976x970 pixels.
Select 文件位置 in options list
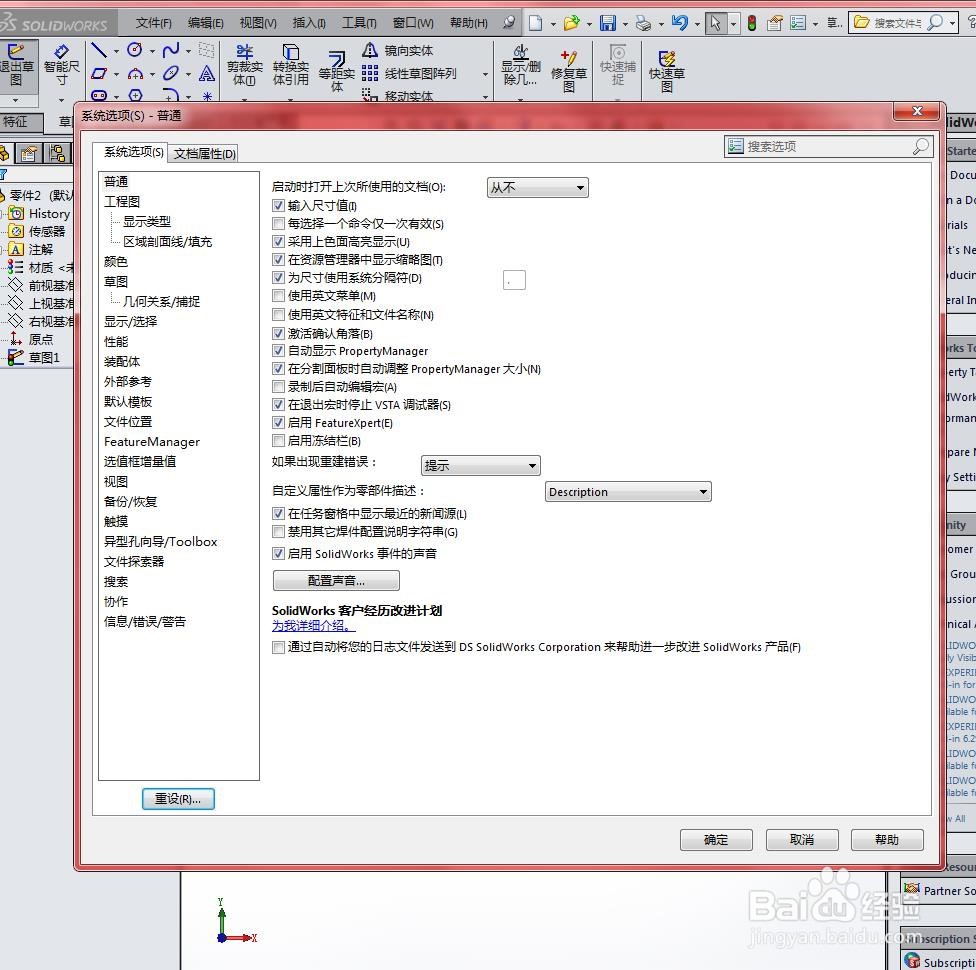(x=128, y=421)
